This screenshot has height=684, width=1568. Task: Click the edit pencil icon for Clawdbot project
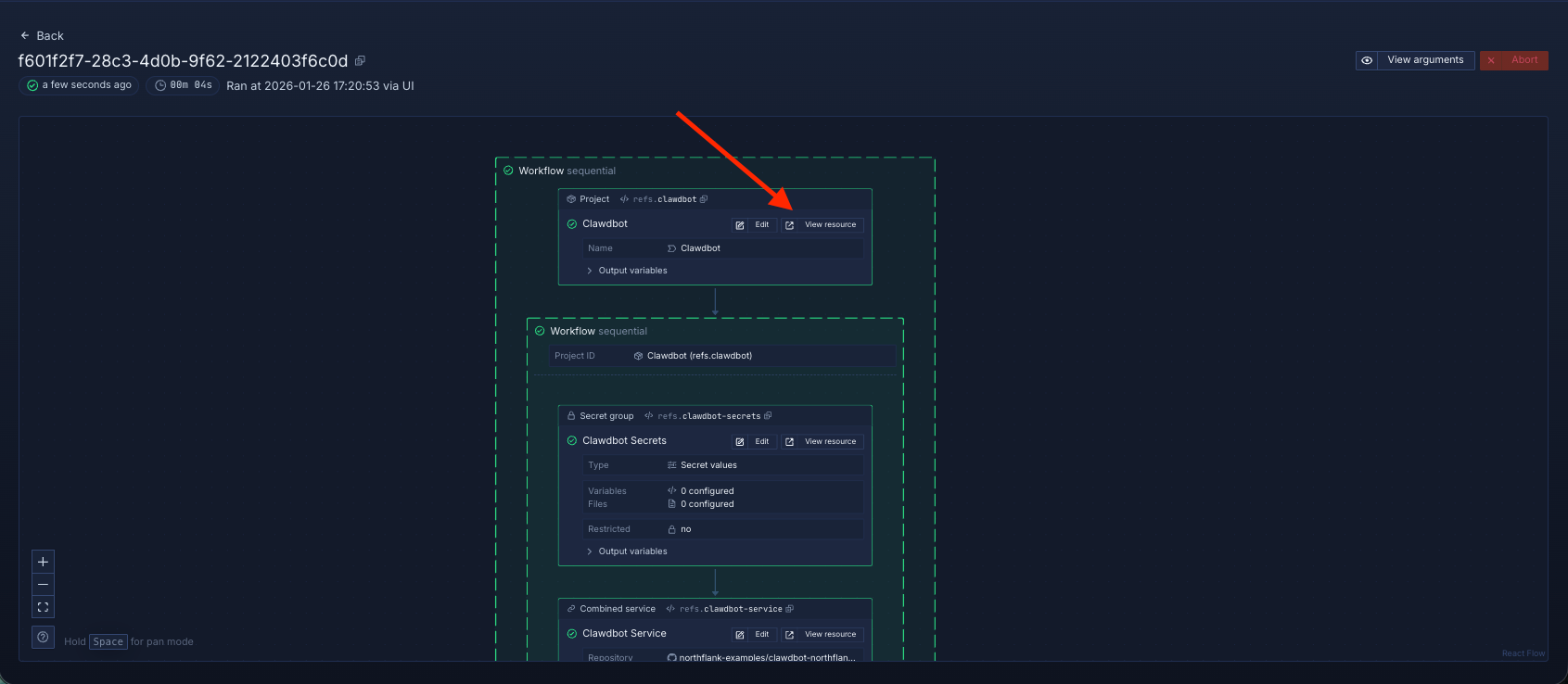(x=740, y=225)
